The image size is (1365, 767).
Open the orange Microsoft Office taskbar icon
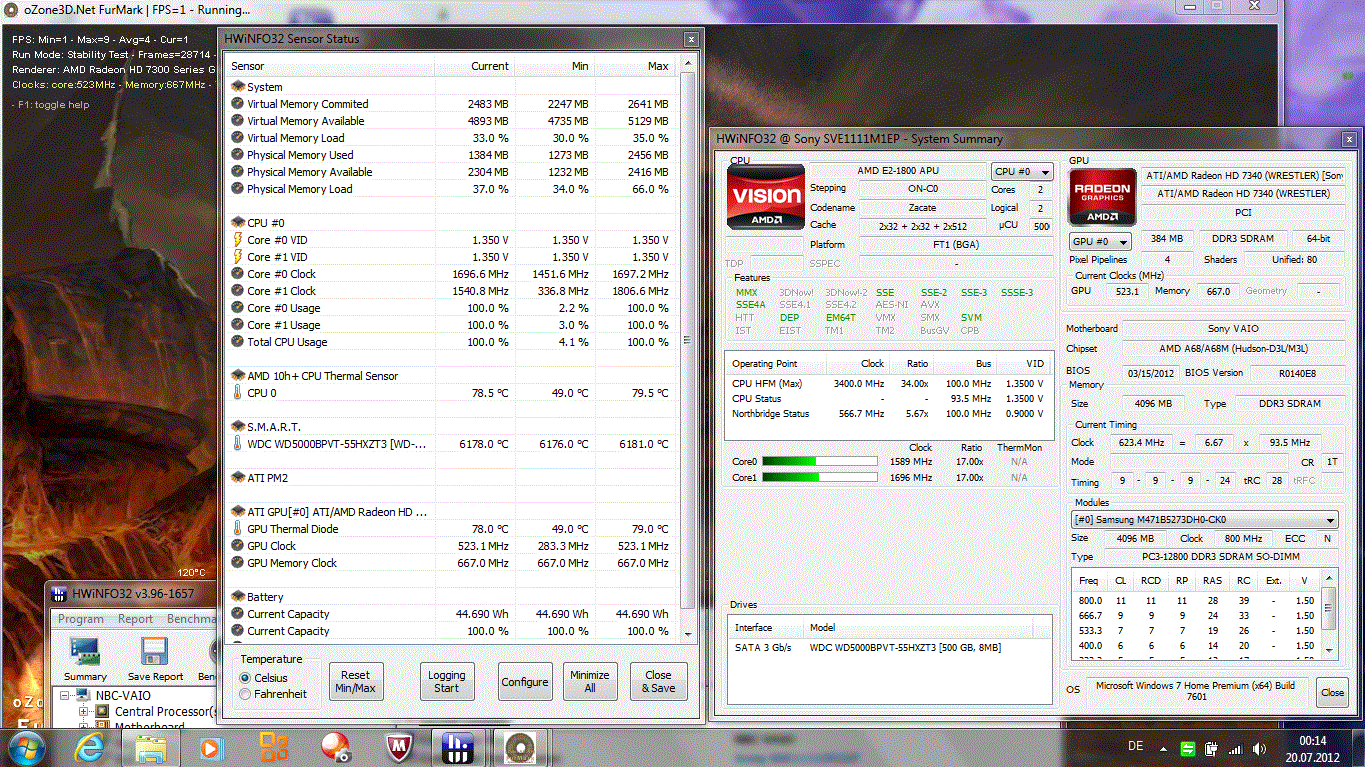click(x=273, y=748)
